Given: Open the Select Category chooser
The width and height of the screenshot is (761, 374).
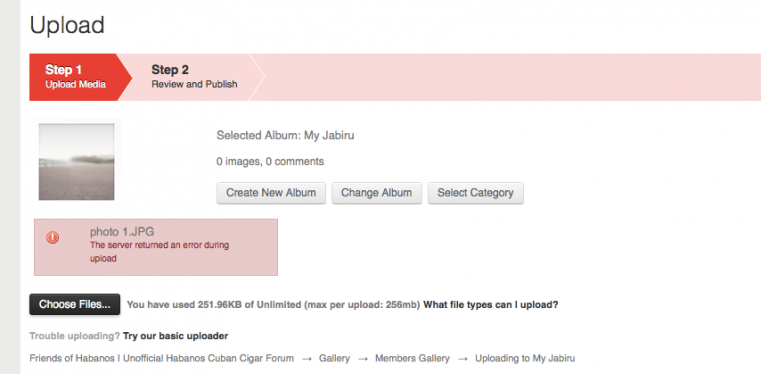Looking at the screenshot, I should [476, 193].
